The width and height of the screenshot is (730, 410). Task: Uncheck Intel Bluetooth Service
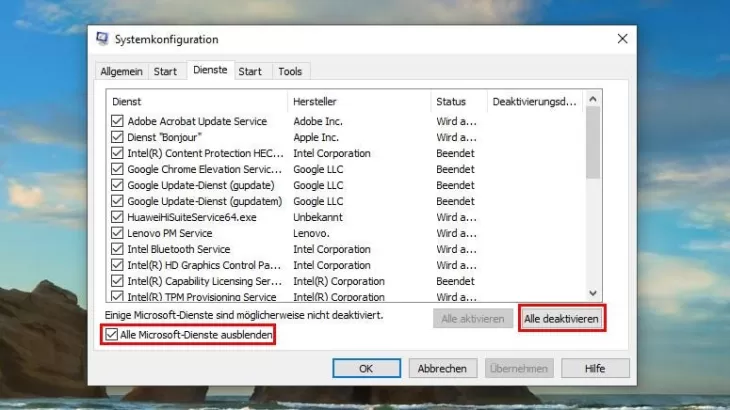click(x=118, y=250)
